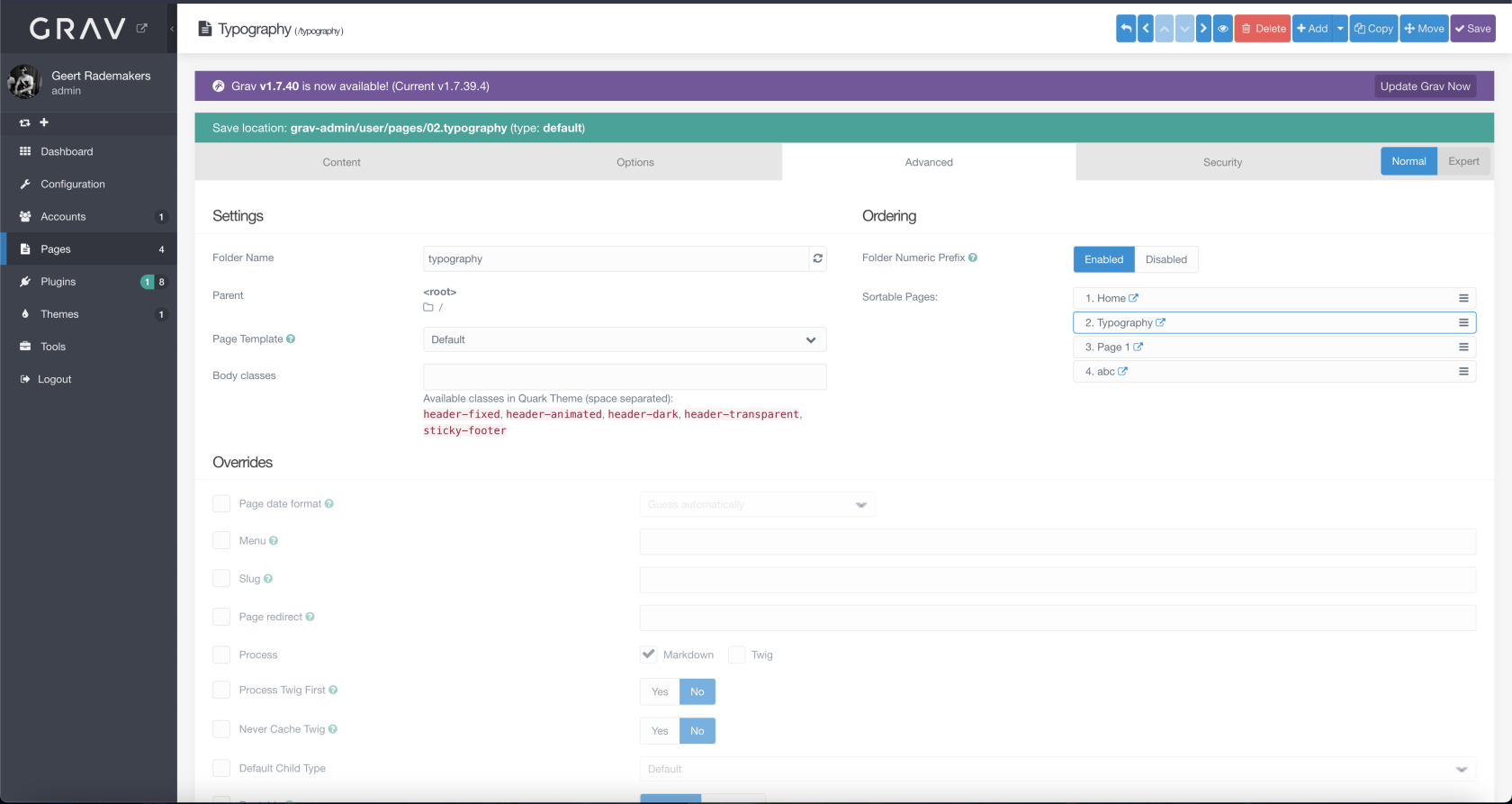Click the next page chevron icon
The height and width of the screenshot is (804, 1512).
1203,29
